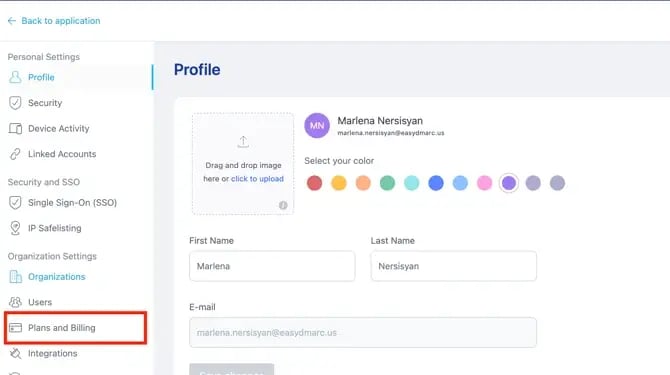Open Single Sign-On (SSO) settings

(x=72, y=202)
